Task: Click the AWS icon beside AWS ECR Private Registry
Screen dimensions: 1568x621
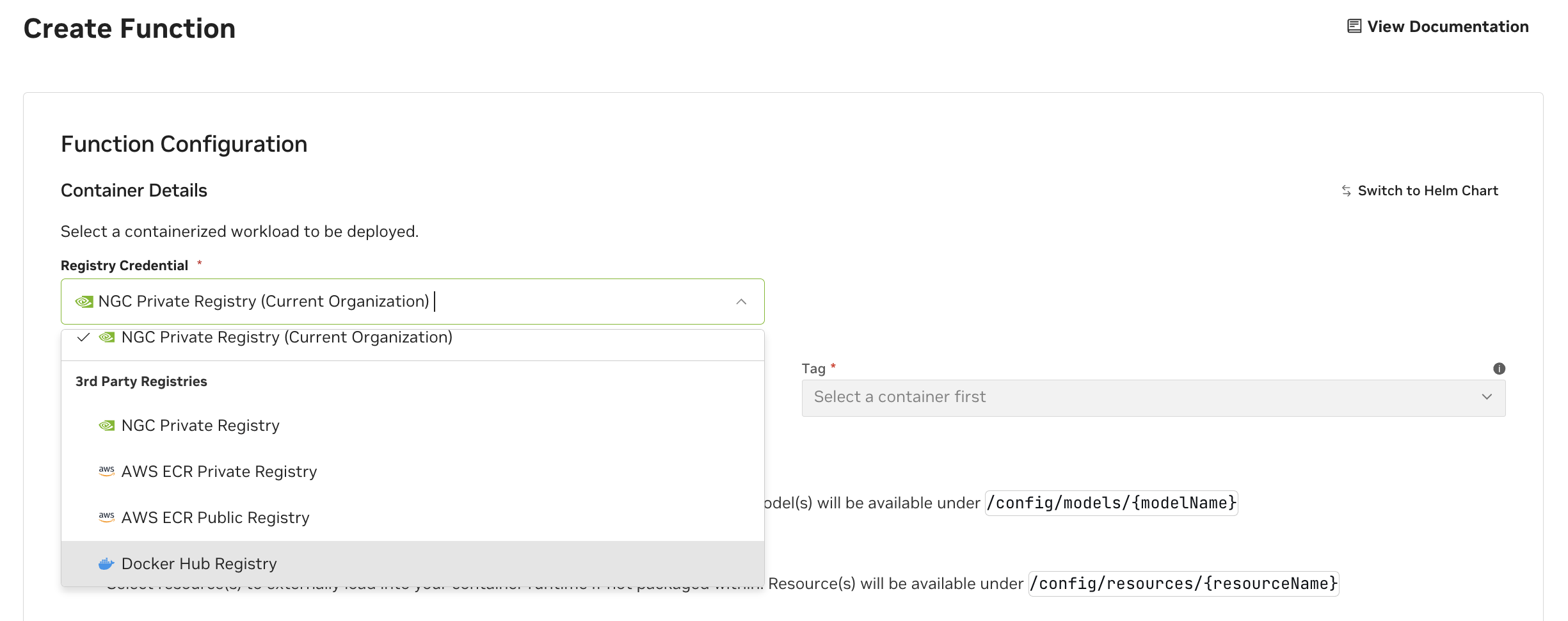Action: point(106,471)
